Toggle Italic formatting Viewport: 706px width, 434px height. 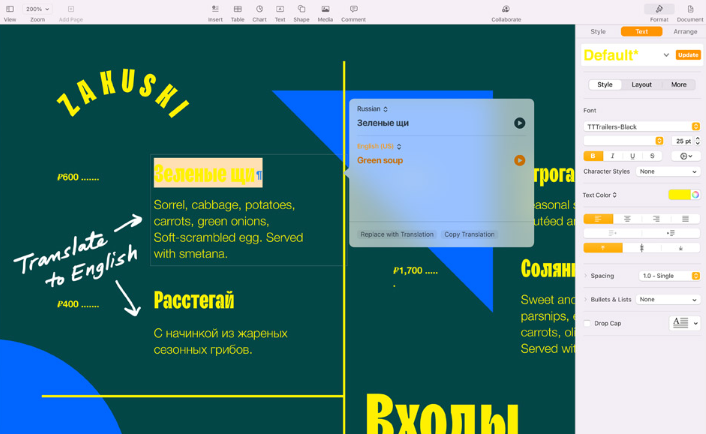coord(612,156)
